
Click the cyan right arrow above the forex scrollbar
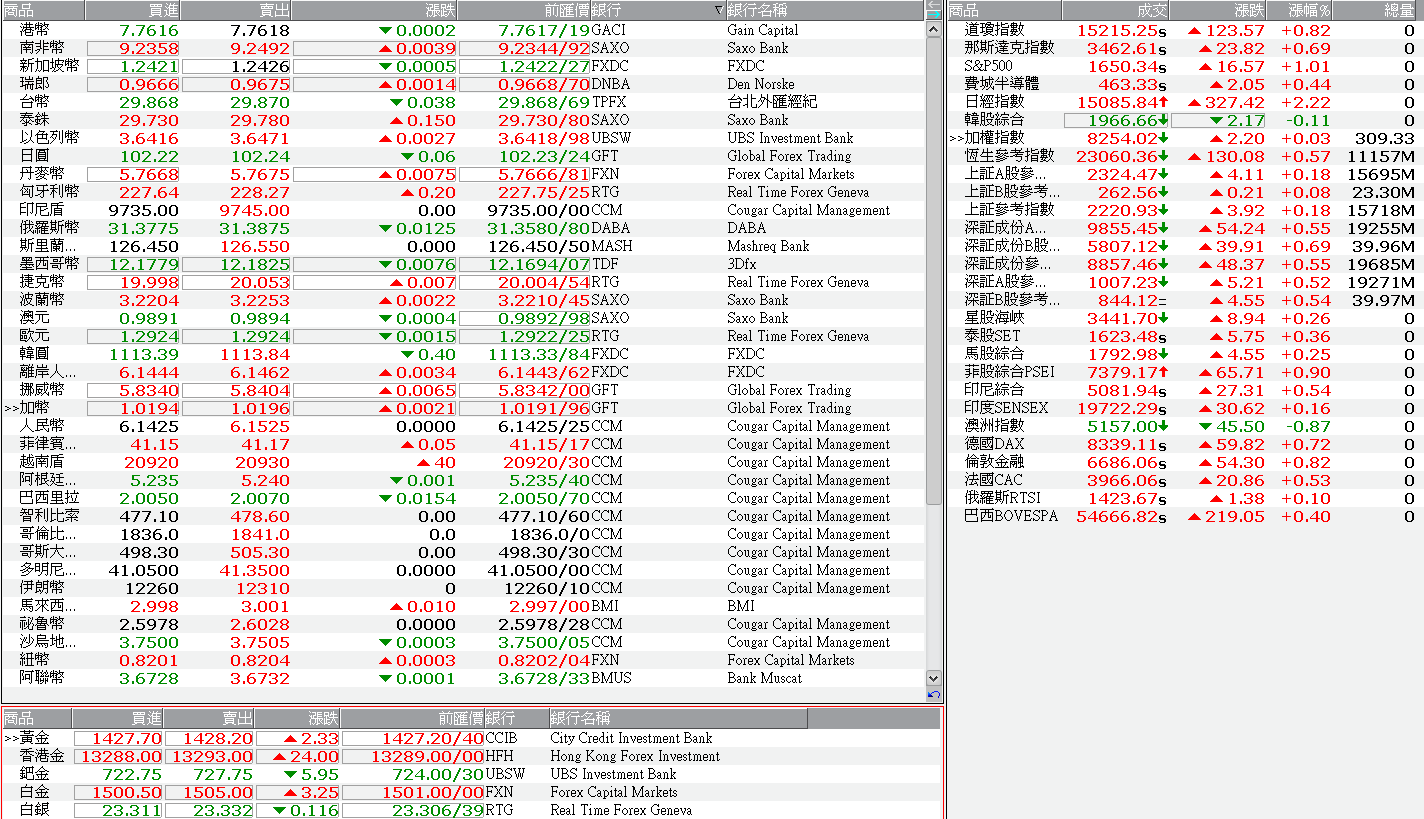[934, 15]
